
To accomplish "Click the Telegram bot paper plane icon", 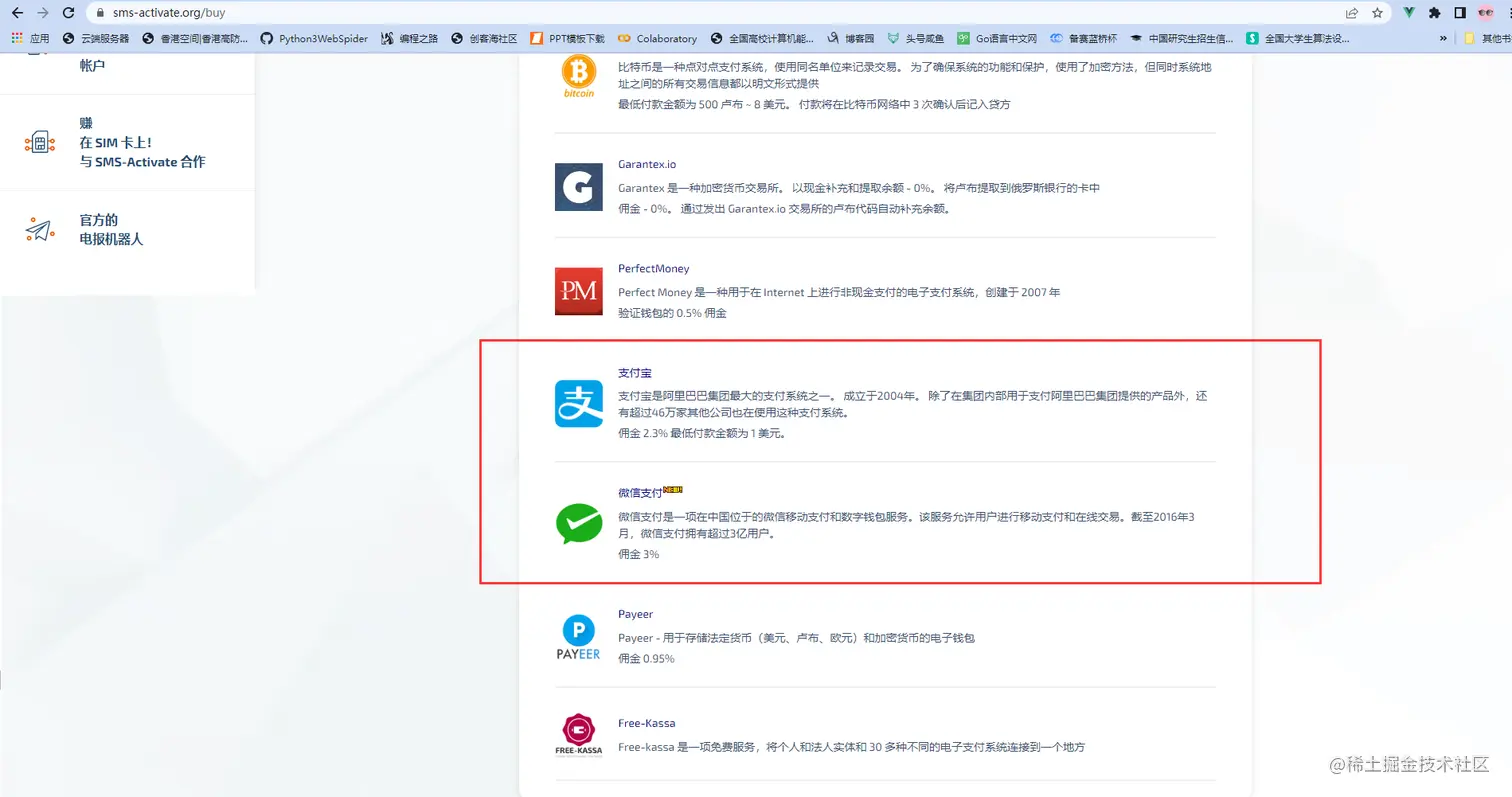I will (x=42, y=230).
